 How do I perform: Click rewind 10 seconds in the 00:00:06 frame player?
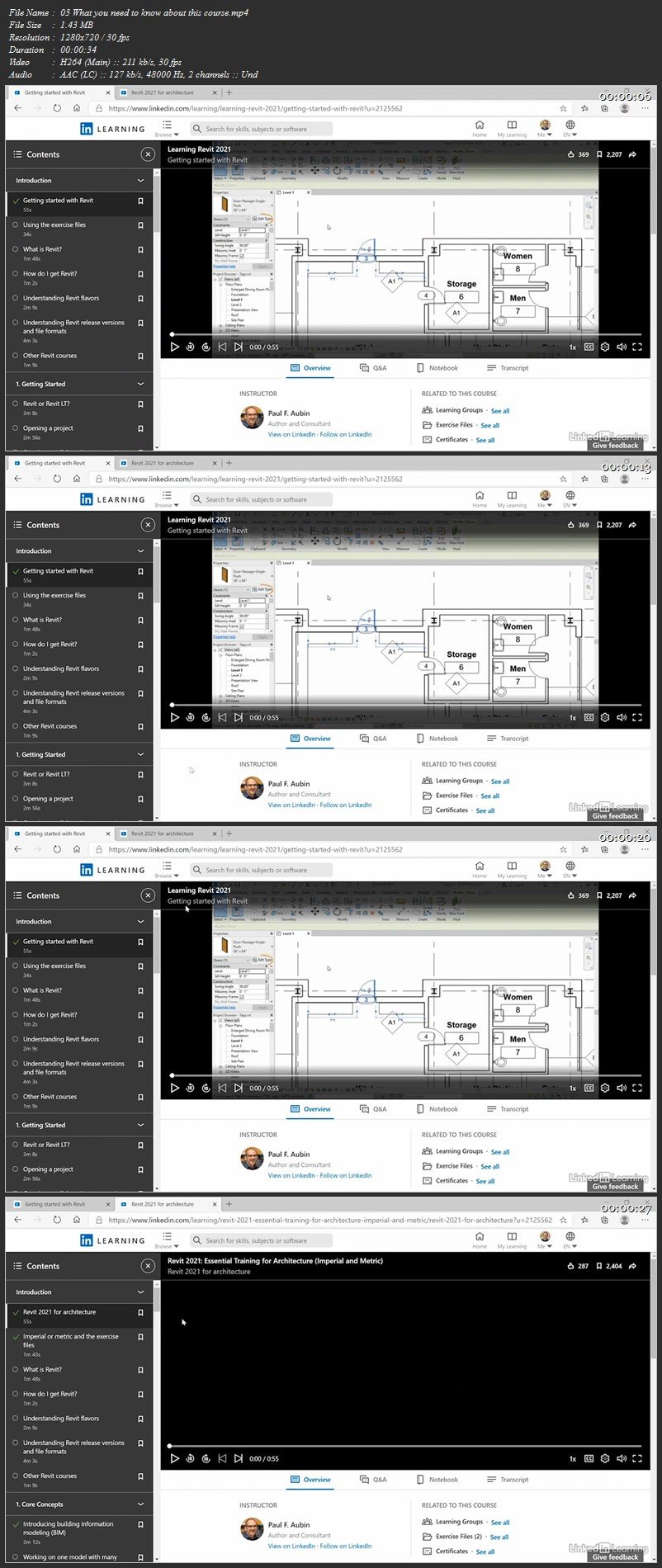[x=190, y=347]
